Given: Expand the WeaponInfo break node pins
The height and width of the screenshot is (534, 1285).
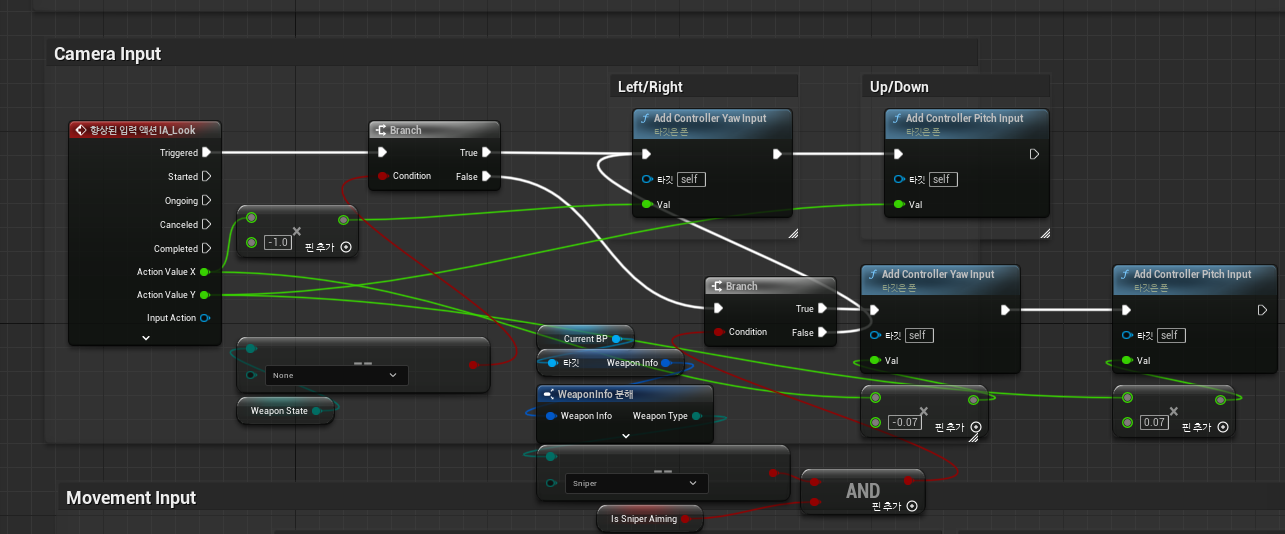Looking at the screenshot, I should click(626, 436).
